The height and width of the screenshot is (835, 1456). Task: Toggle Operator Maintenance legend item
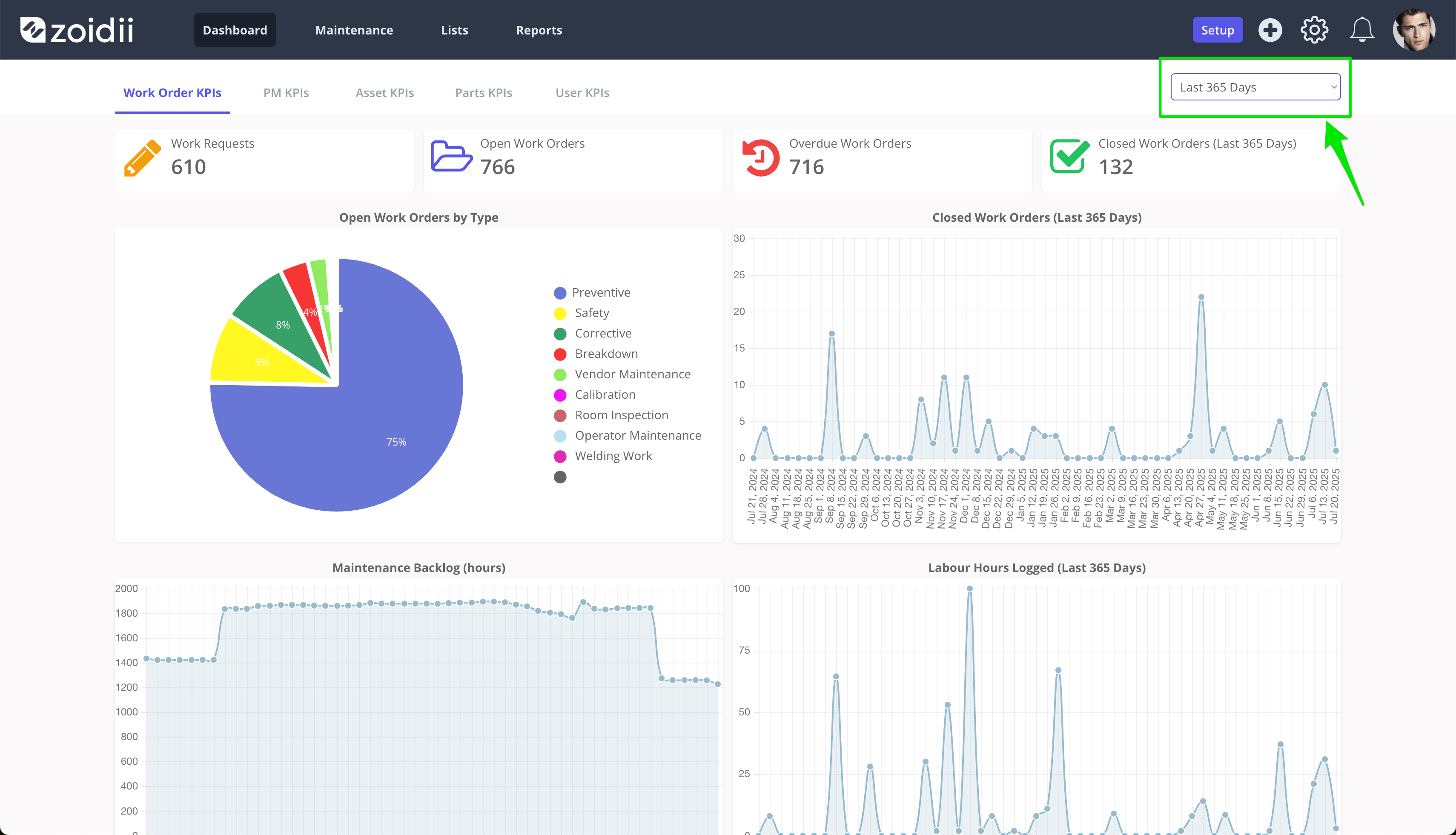pyautogui.click(x=627, y=436)
